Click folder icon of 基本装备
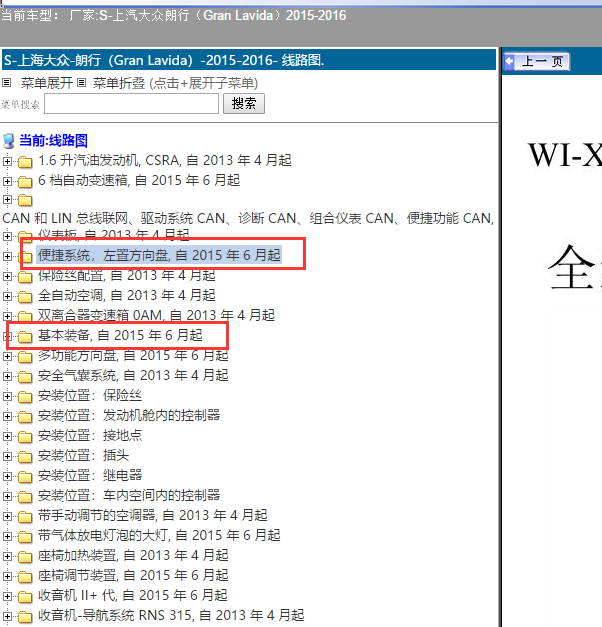This screenshot has width=602, height=627. pyautogui.click(x=25, y=337)
